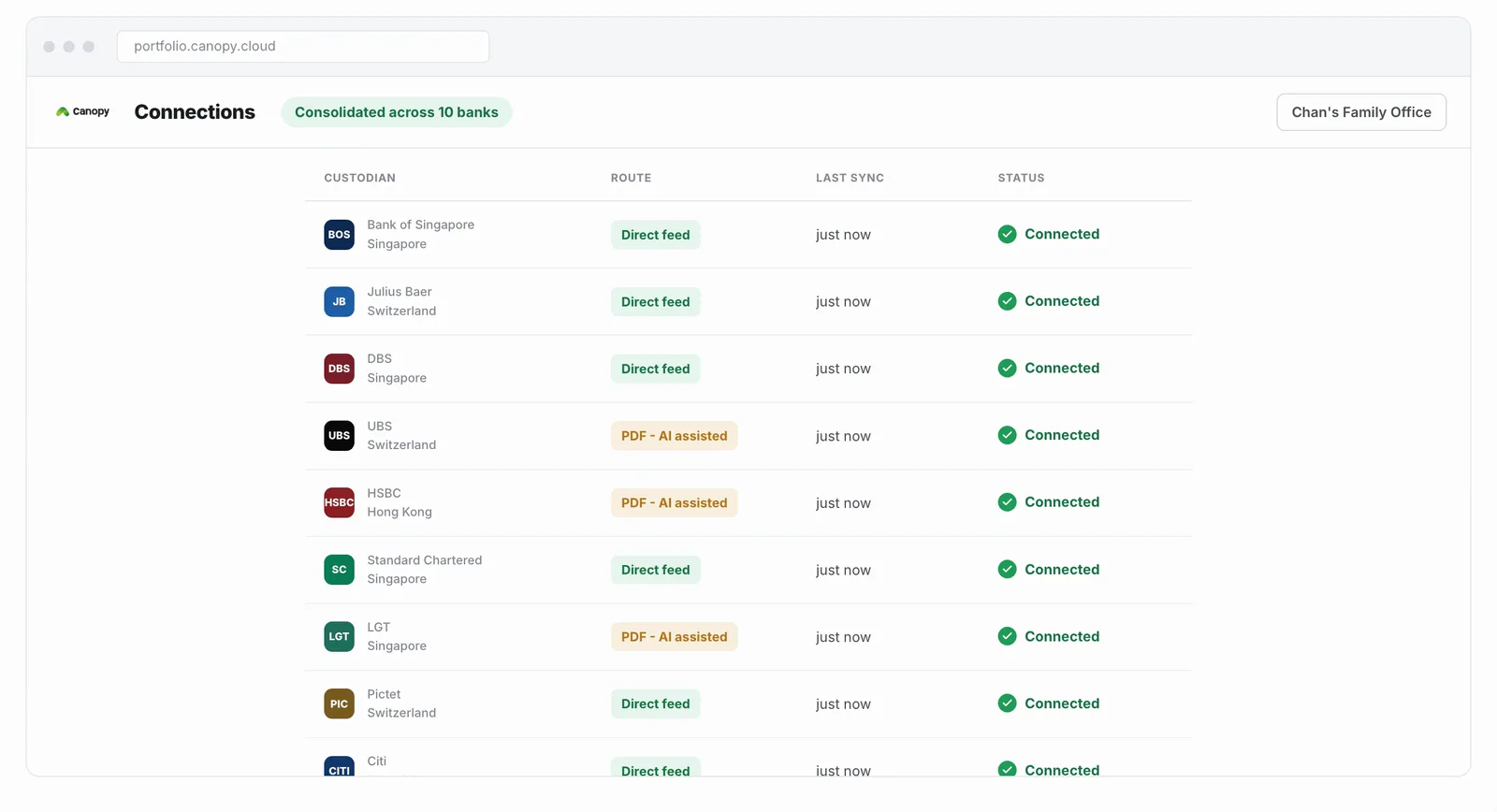
Task: Click the Connected status for UBS
Action: [x=1062, y=435]
